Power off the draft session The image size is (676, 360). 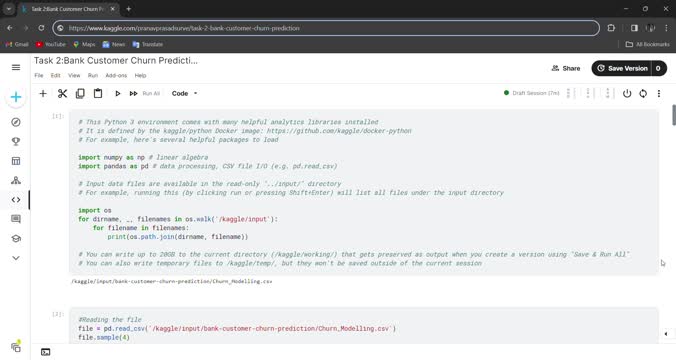click(x=627, y=94)
